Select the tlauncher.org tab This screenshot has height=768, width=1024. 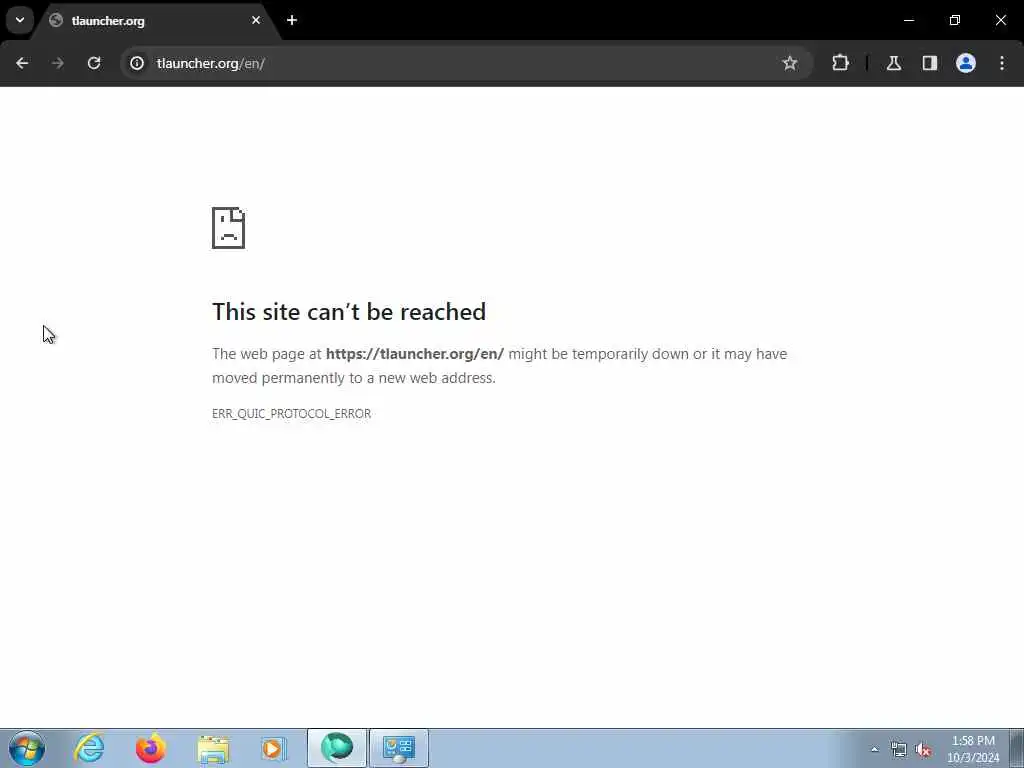(x=155, y=20)
